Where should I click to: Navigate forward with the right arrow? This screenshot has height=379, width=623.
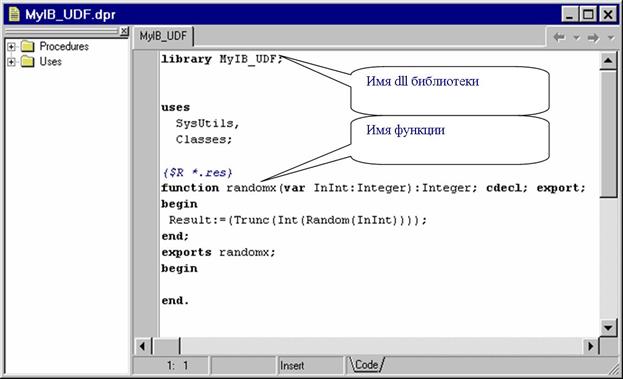(x=593, y=38)
